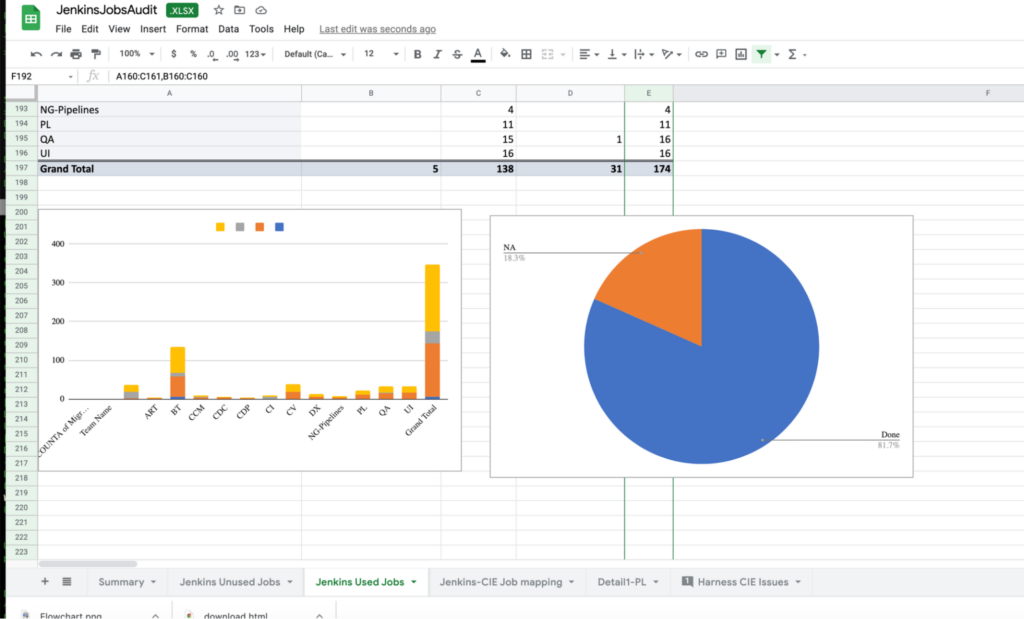Click the Move to folder icon
The image size is (1024, 619).
tap(240, 10)
